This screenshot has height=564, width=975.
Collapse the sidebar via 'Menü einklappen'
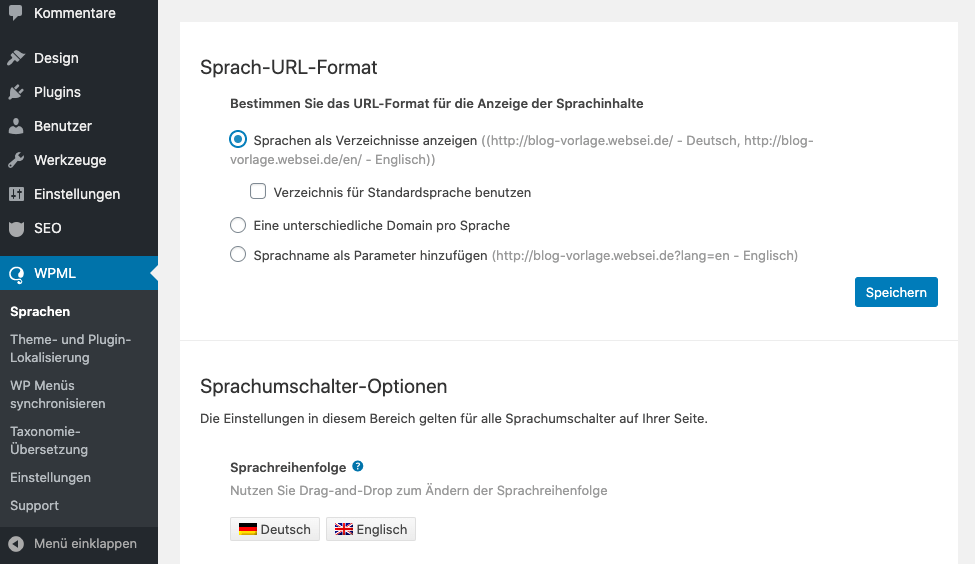[72, 544]
